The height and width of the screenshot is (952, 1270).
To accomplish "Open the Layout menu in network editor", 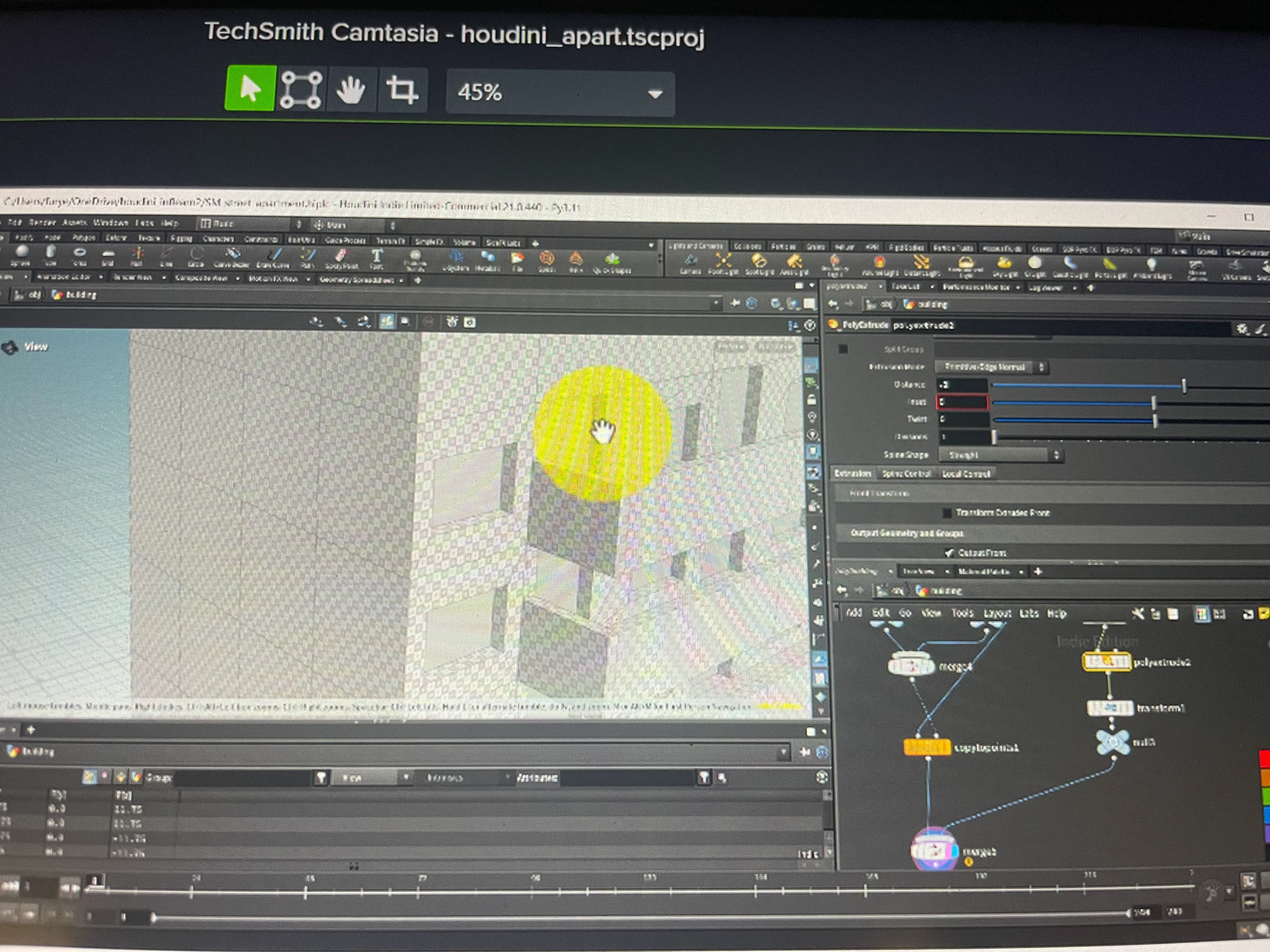I will coord(997,614).
